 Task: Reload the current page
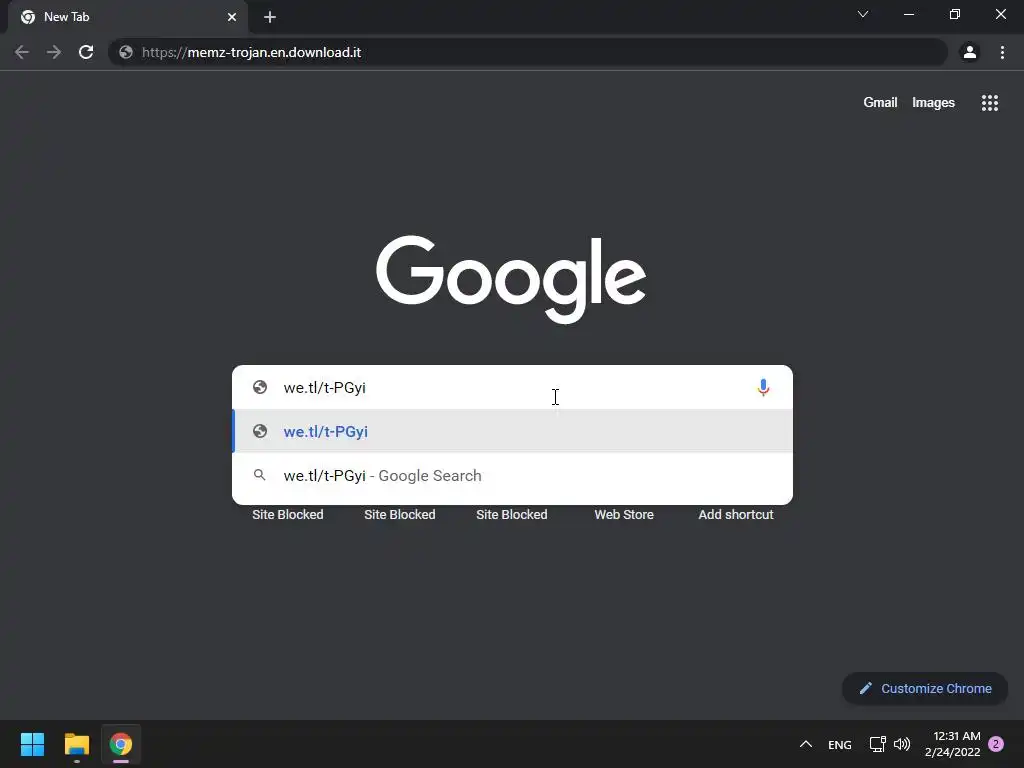coord(86,52)
